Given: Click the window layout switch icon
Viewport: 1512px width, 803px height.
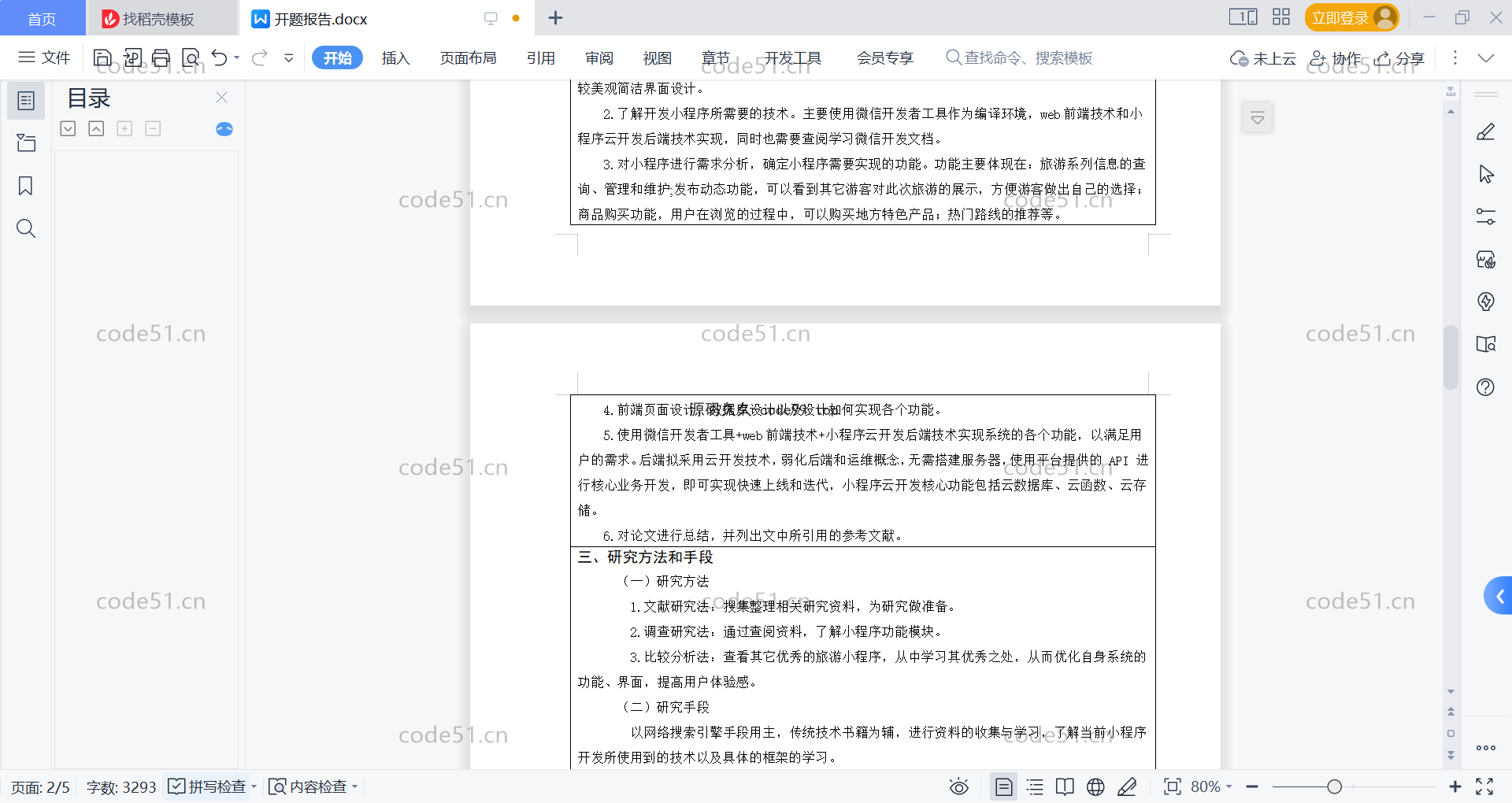Looking at the screenshot, I should point(1243,17).
